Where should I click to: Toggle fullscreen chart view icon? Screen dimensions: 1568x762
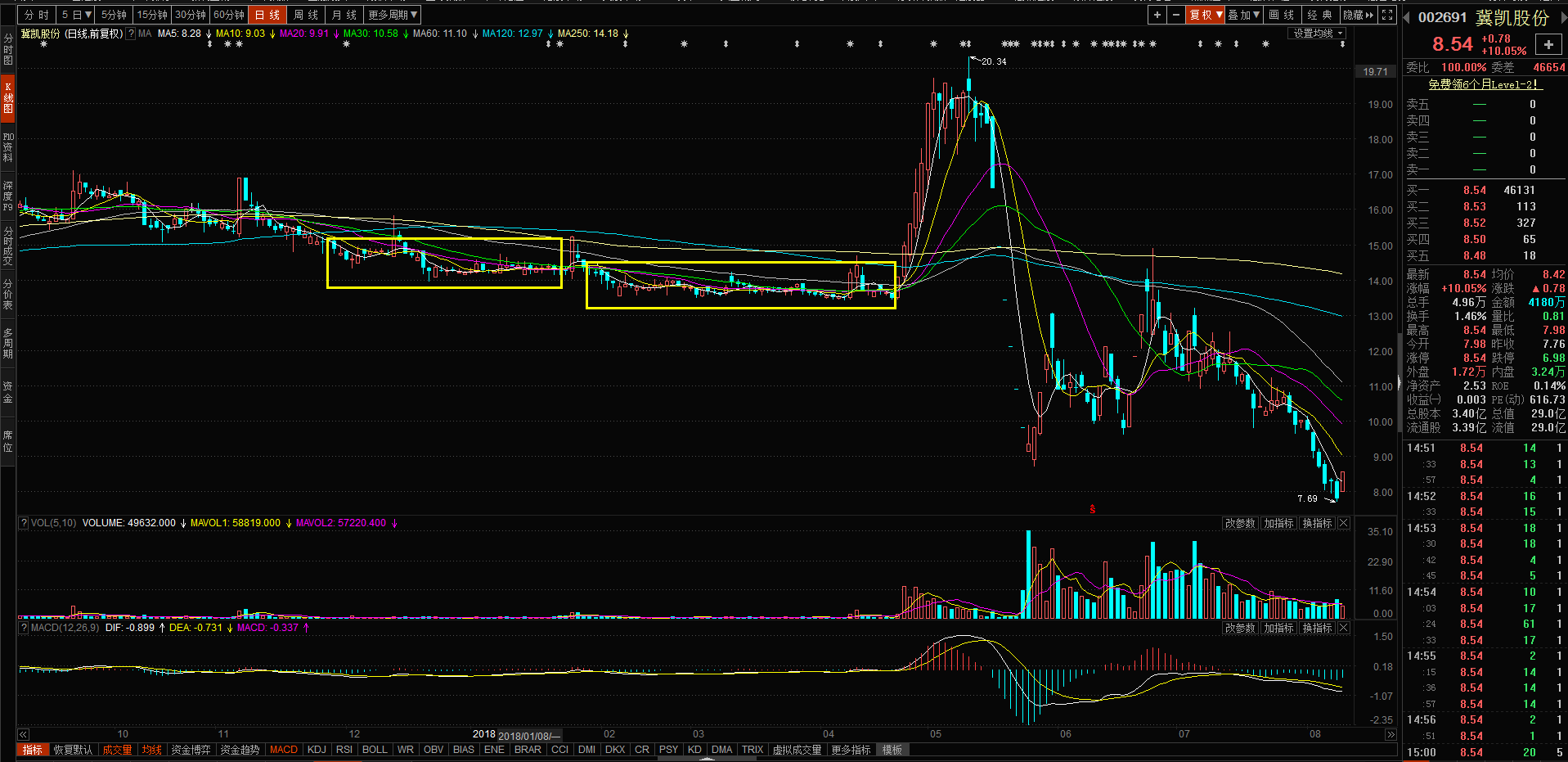tap(1387, 15)
